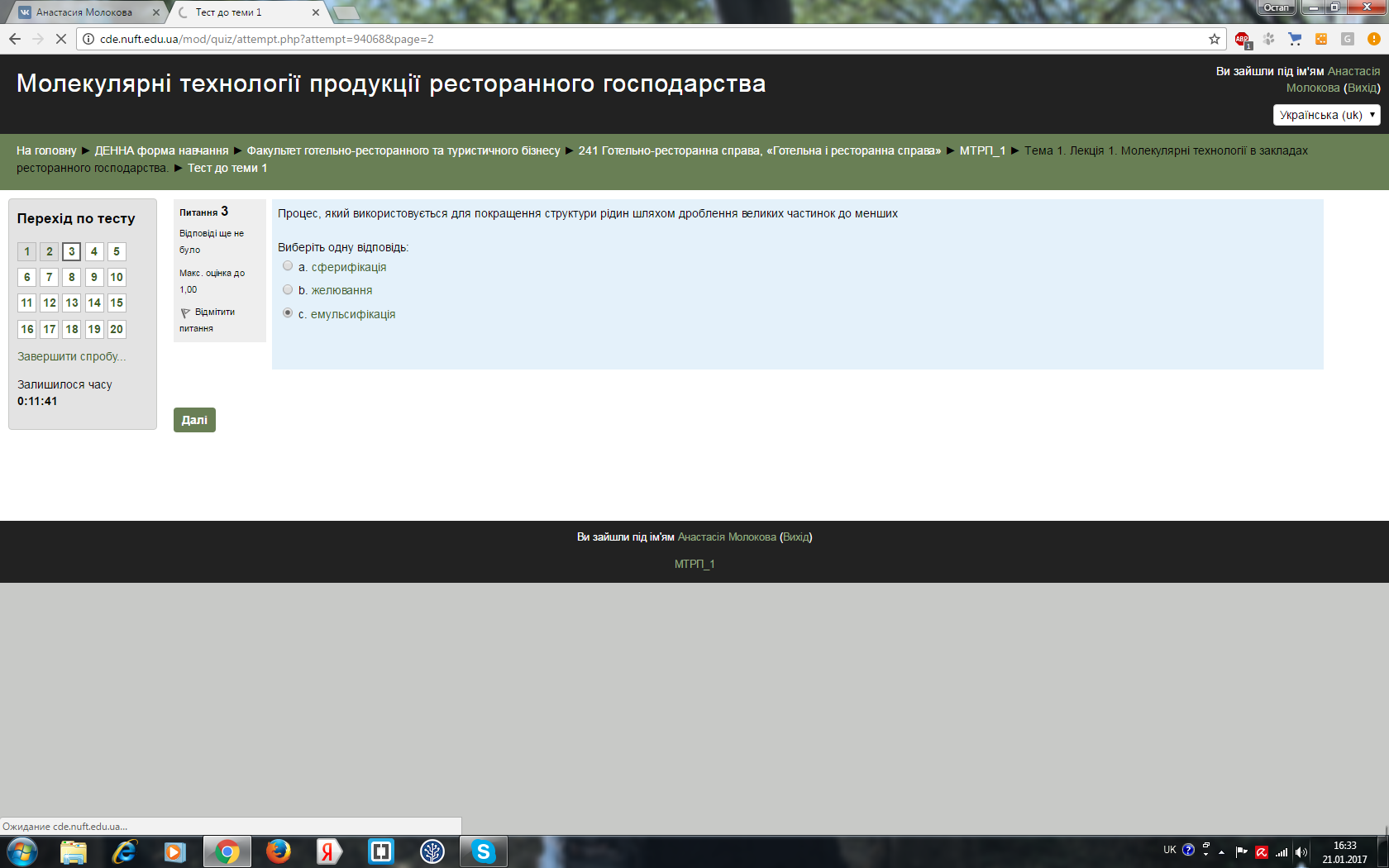
Task: Click the bookmark star icon in address bar
Action: tap(1214, 39)
